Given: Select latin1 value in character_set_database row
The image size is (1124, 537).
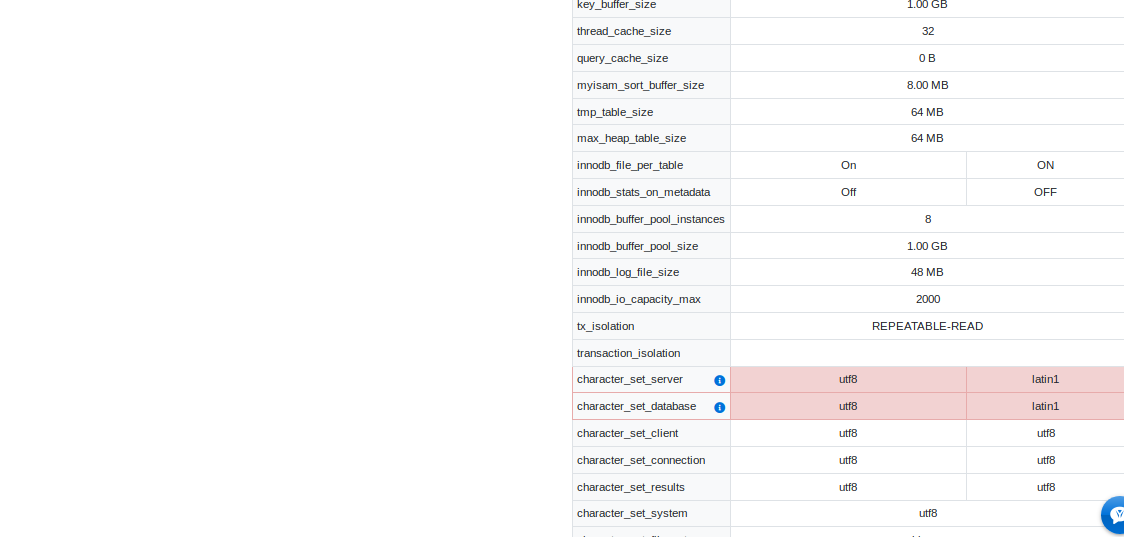Looking at the screenshot, I should (1045, 407).
